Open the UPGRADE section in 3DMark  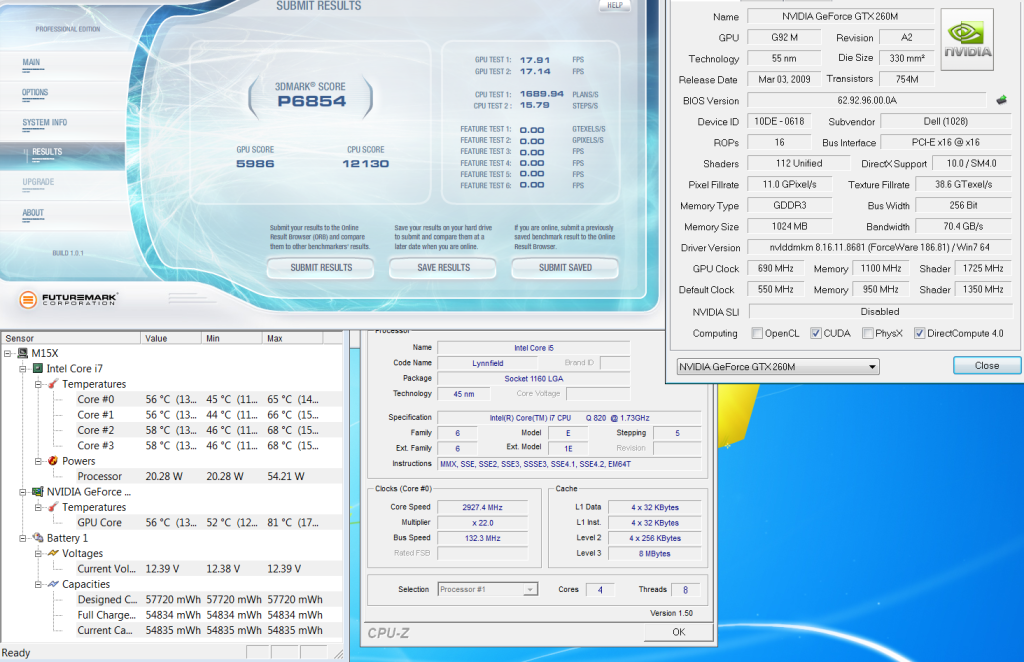[39, 182]
